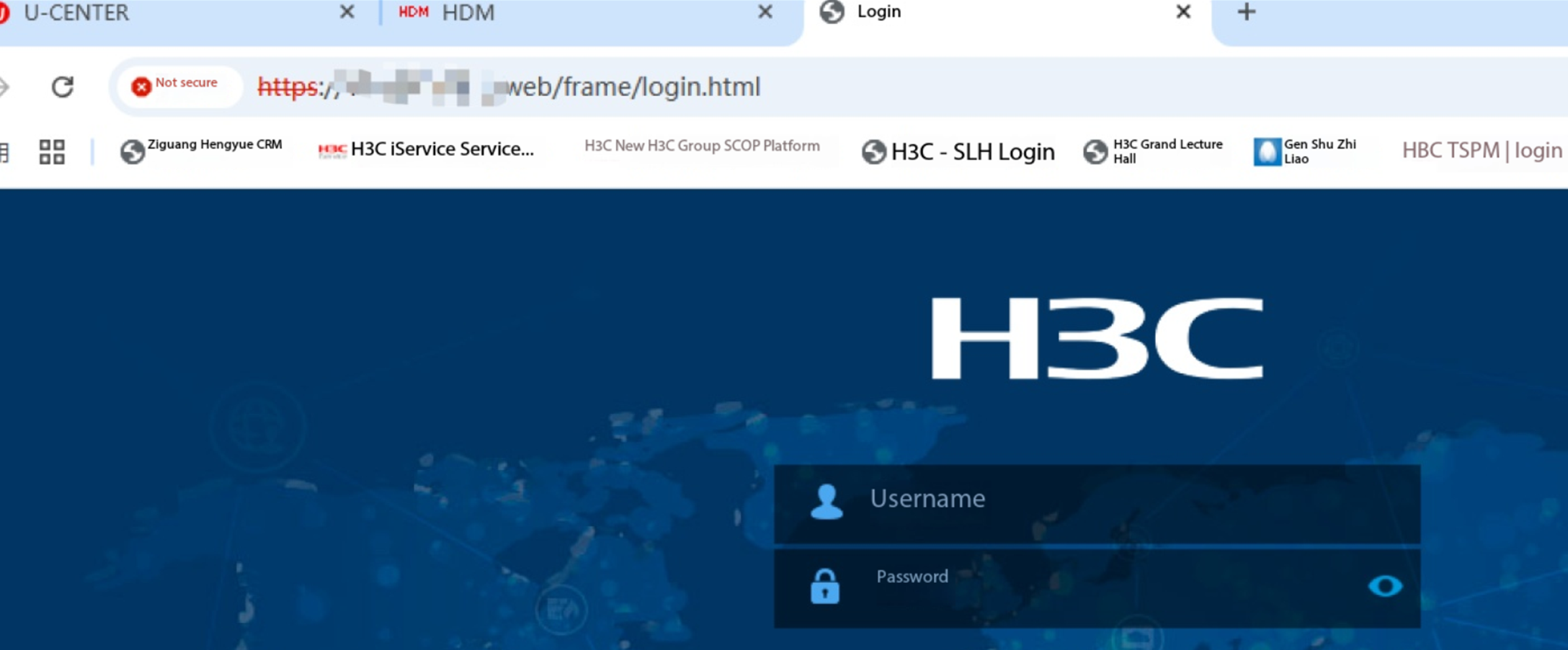Click the lock icon beside Password
The image size is (1568, 650).
click(824, 586)
